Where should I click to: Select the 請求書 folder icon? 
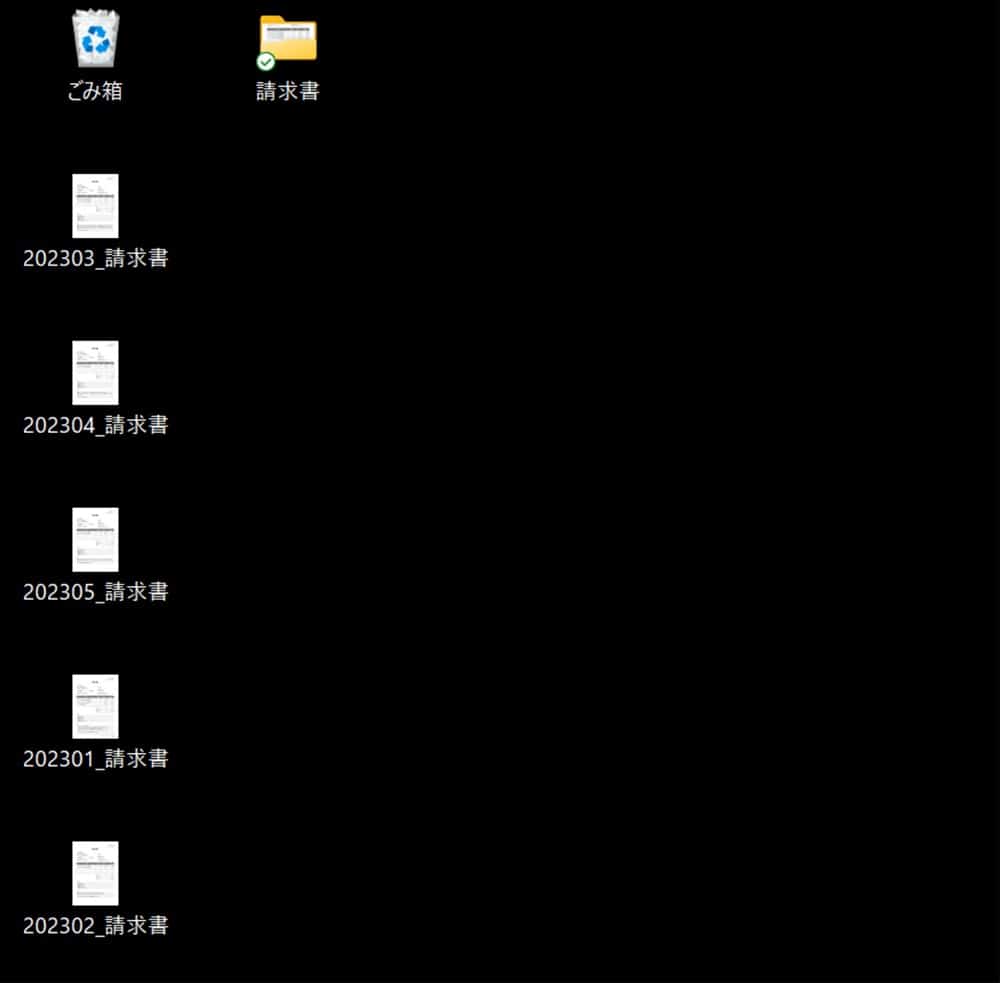287,38
